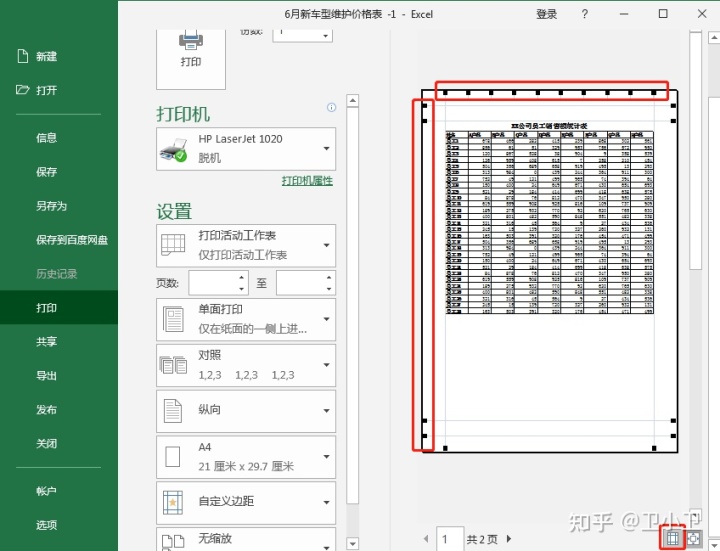Screen dimensions: 720x551
Task: Click the printer info icon
Action: (331, 107)
